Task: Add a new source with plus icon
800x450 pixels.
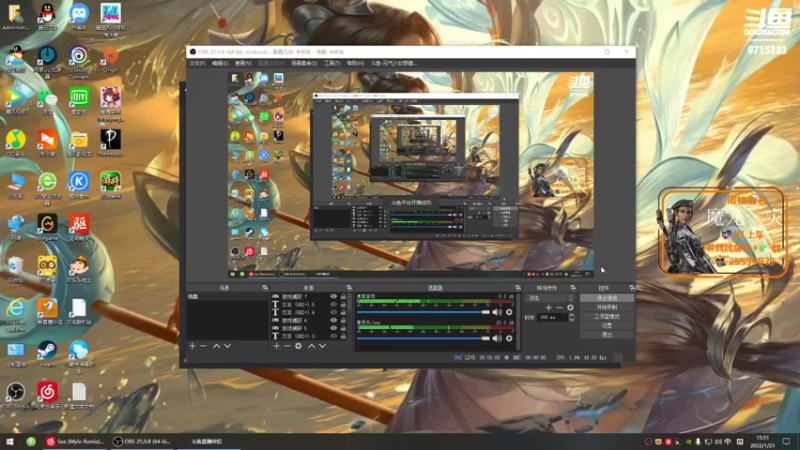Action: [276, 346]
